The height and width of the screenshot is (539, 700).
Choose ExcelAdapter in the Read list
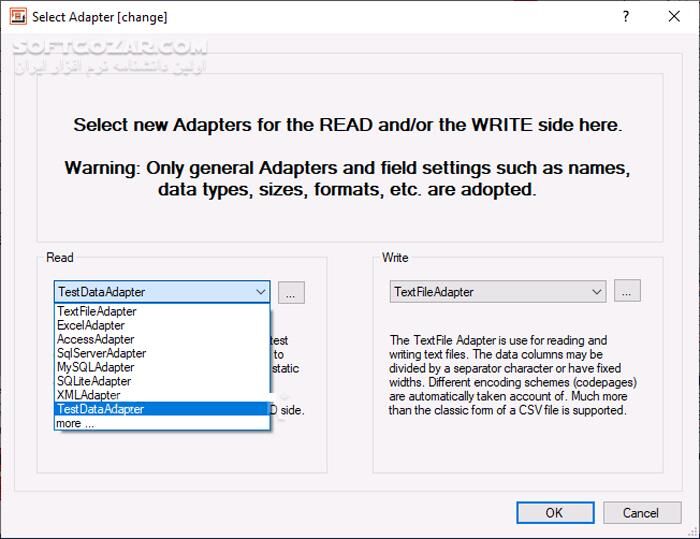click(91, 326)
